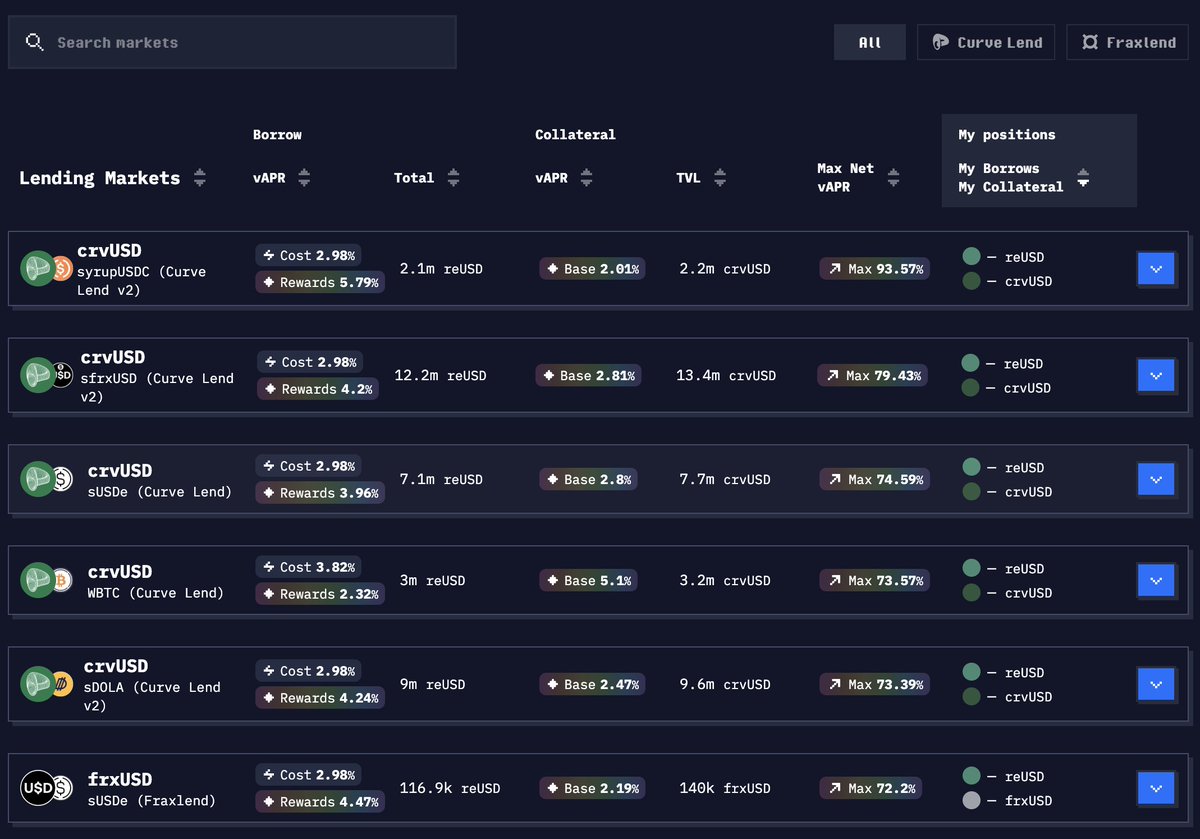Click the Base 2.8% badge
1200x839 pixels.
click(x=588, y=480)
